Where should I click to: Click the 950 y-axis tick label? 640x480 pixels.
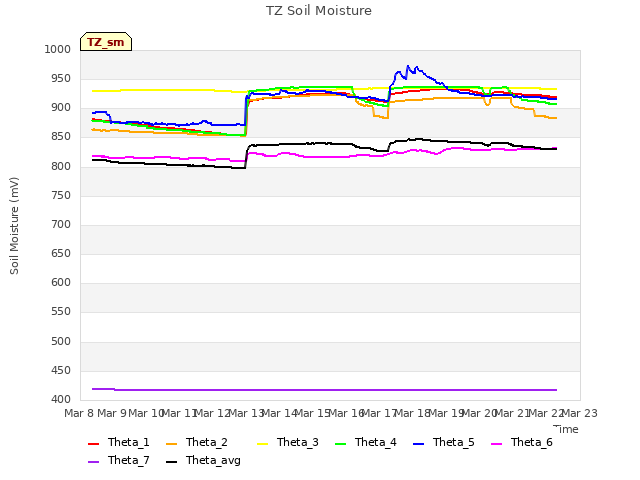[61, 78]
